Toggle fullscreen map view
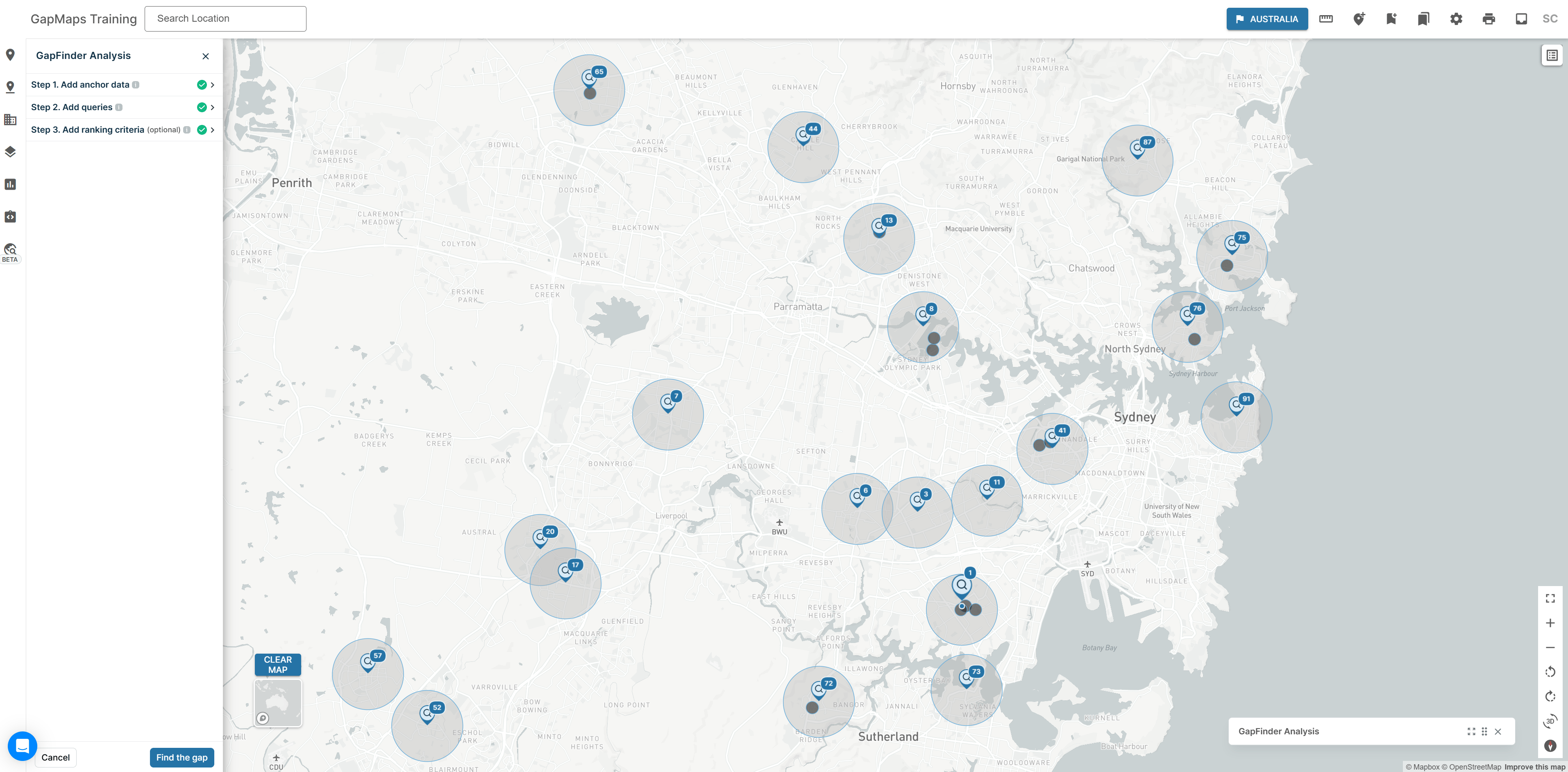Viewport: 1568px width, 772px height. pos(1550,599)
